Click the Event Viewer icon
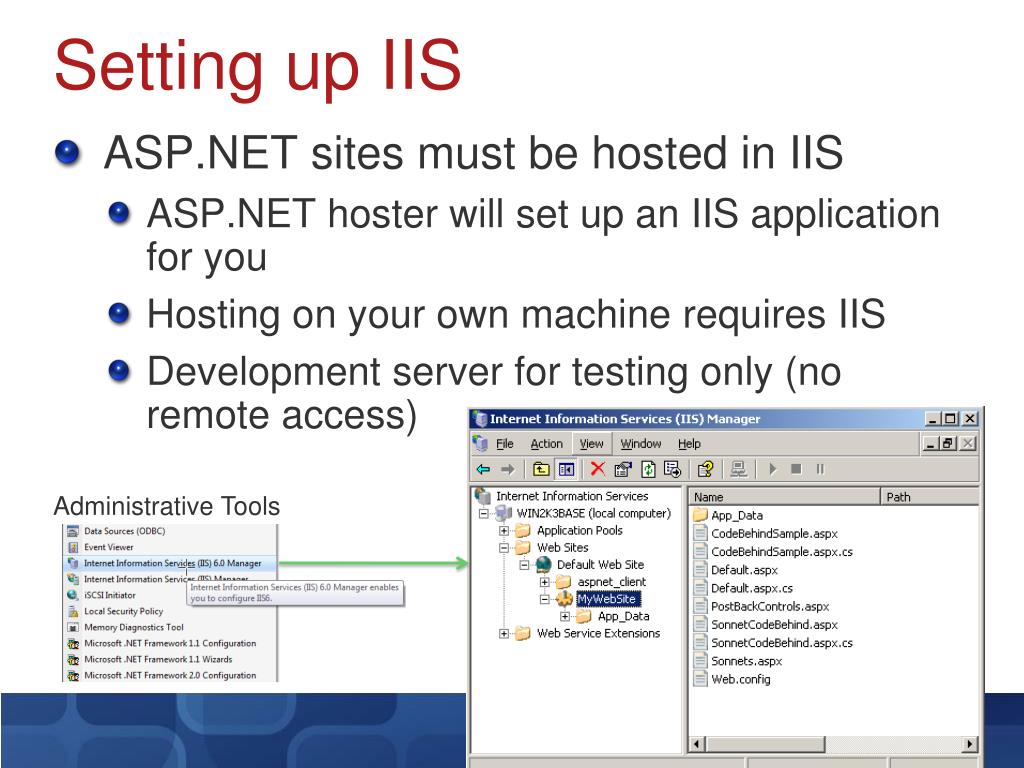The image size is (1024, 768). pos(73,547)
